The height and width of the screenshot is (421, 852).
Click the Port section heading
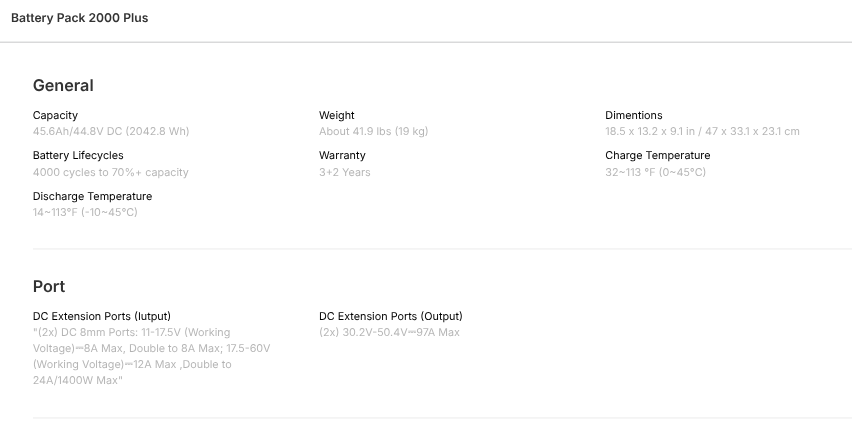click(49, 287)
